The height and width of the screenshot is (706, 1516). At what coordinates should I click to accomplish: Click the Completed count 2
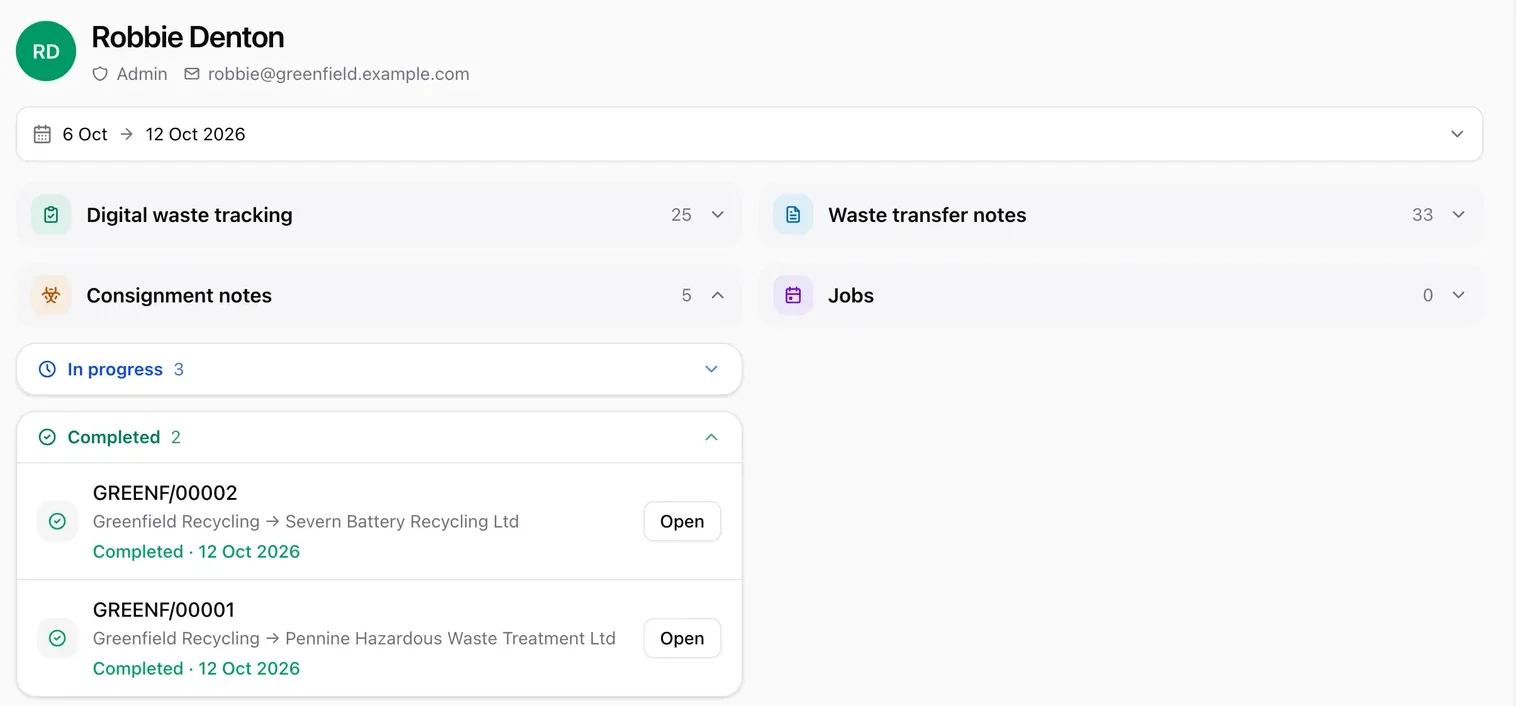click(176, 437)
